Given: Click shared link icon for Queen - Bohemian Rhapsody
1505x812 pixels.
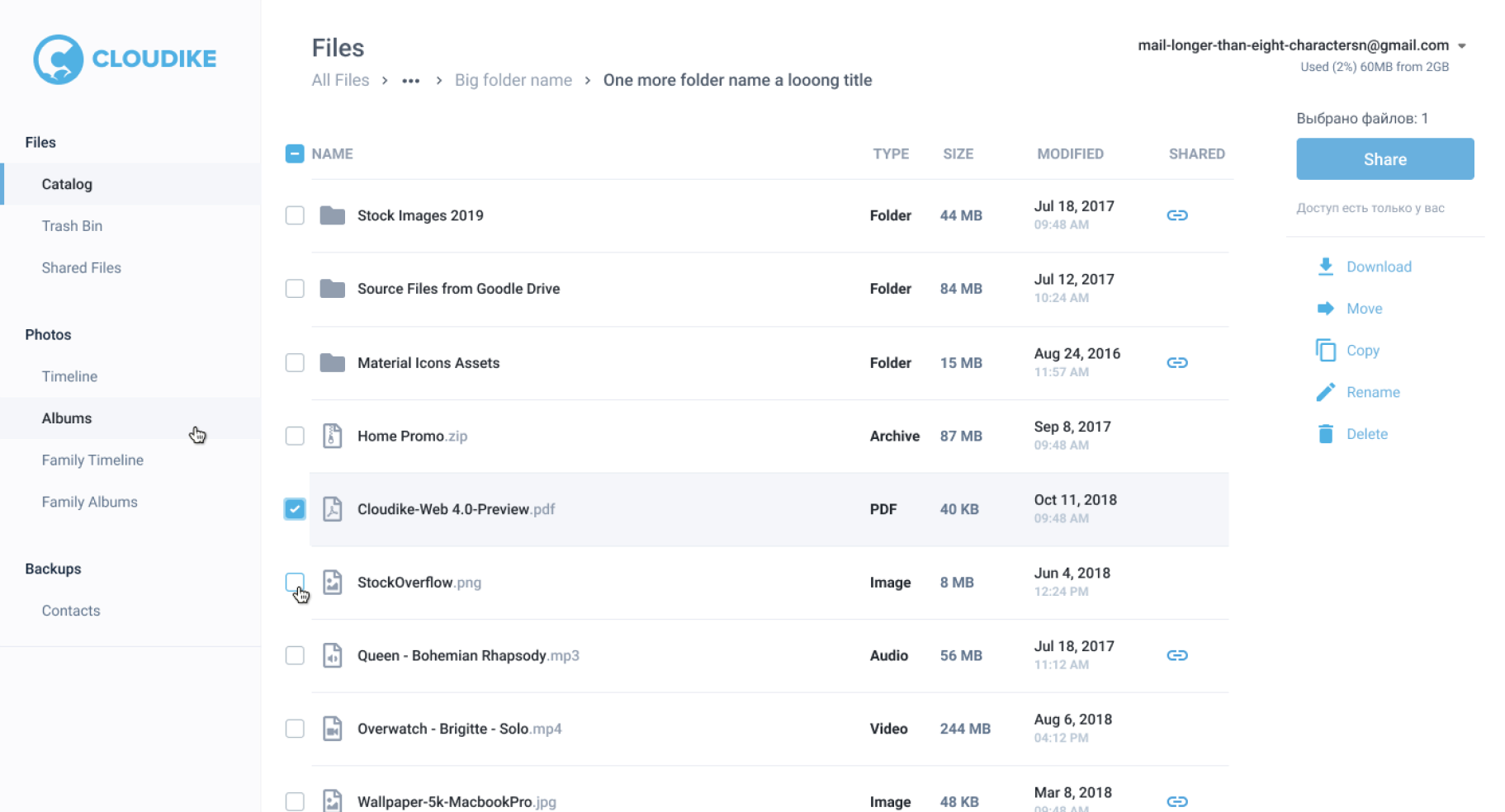Looking at the screenshot, I should [1176, 655].
